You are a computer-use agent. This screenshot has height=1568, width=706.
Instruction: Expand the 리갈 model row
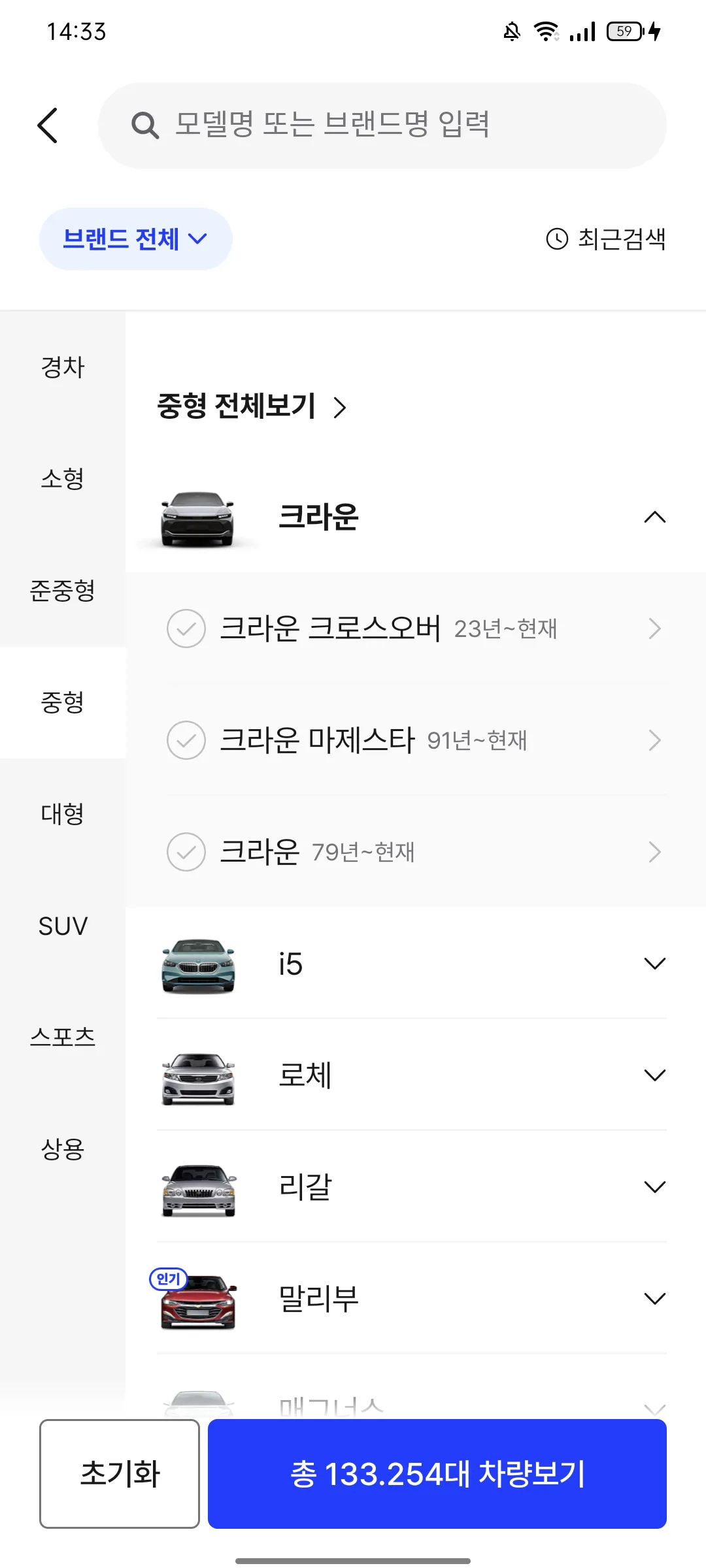point(412,1186)
